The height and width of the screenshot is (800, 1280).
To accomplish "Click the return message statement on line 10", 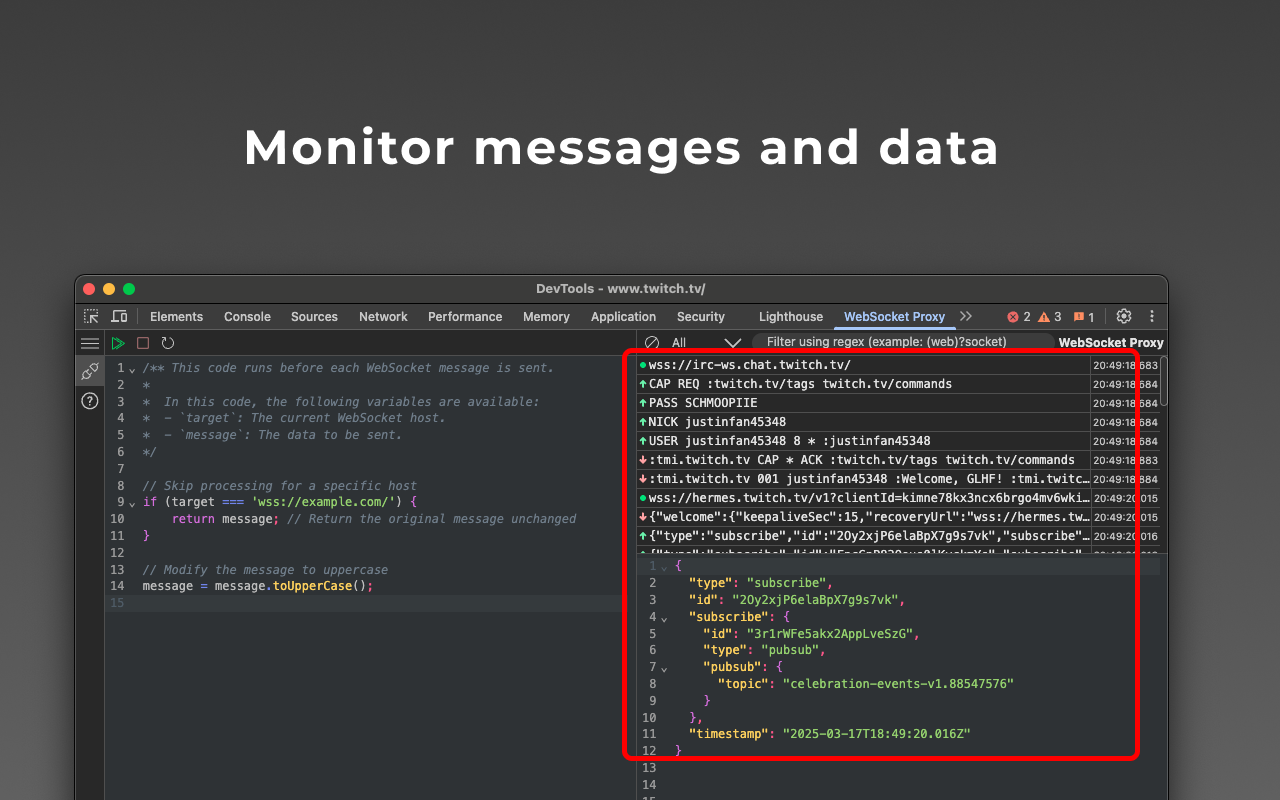I will tap(226, 519).
